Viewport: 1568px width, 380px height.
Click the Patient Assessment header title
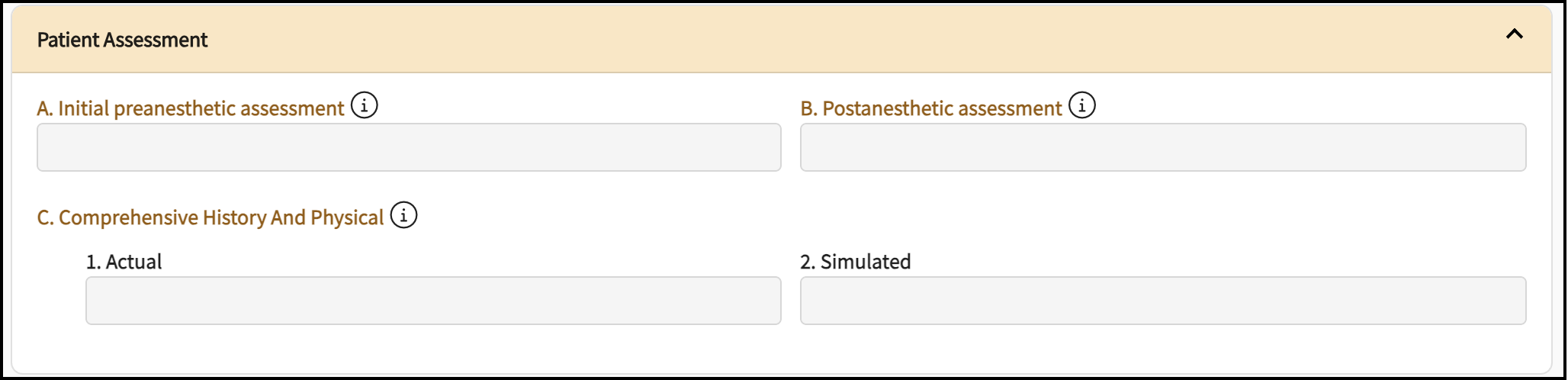(122, 40)
